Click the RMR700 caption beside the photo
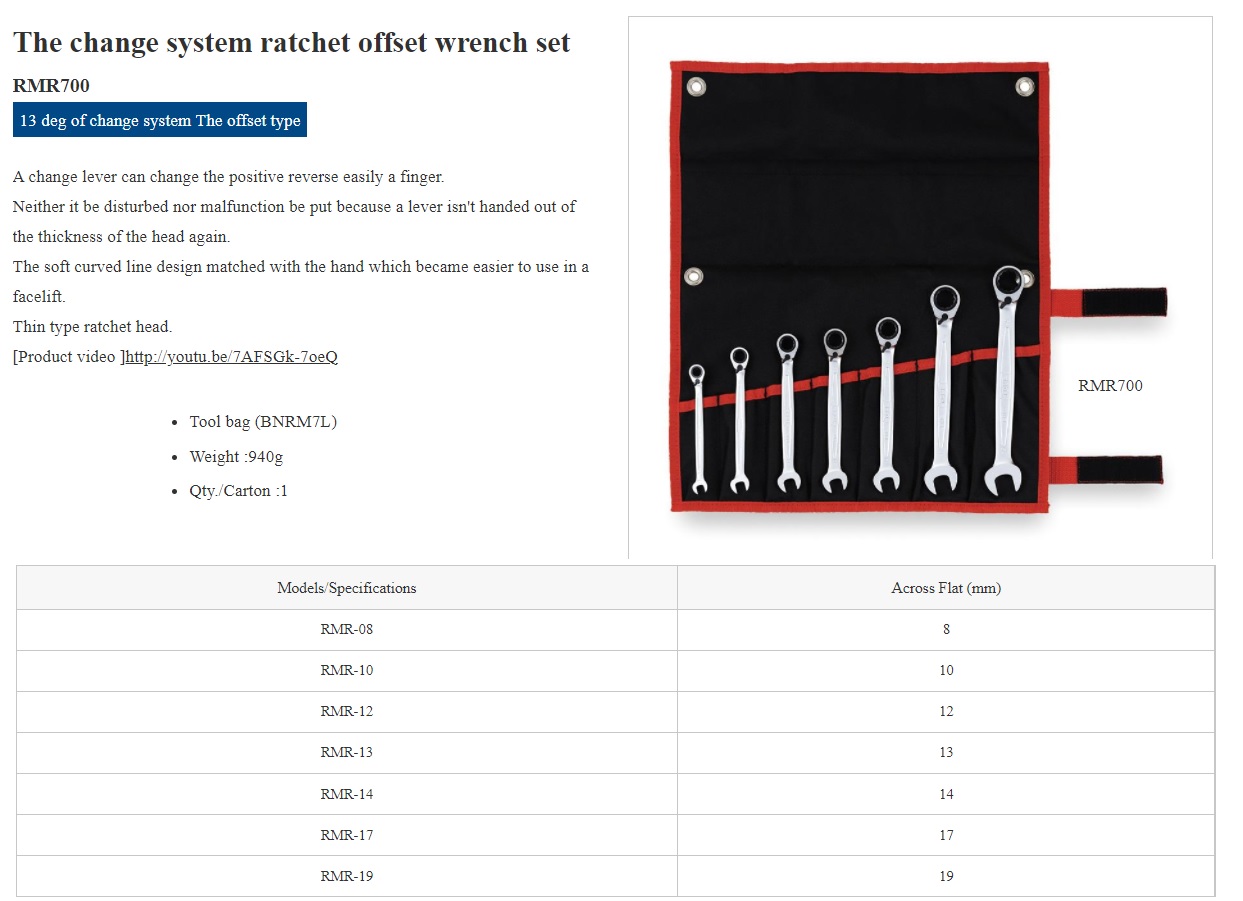 (x=1110, y=386)
